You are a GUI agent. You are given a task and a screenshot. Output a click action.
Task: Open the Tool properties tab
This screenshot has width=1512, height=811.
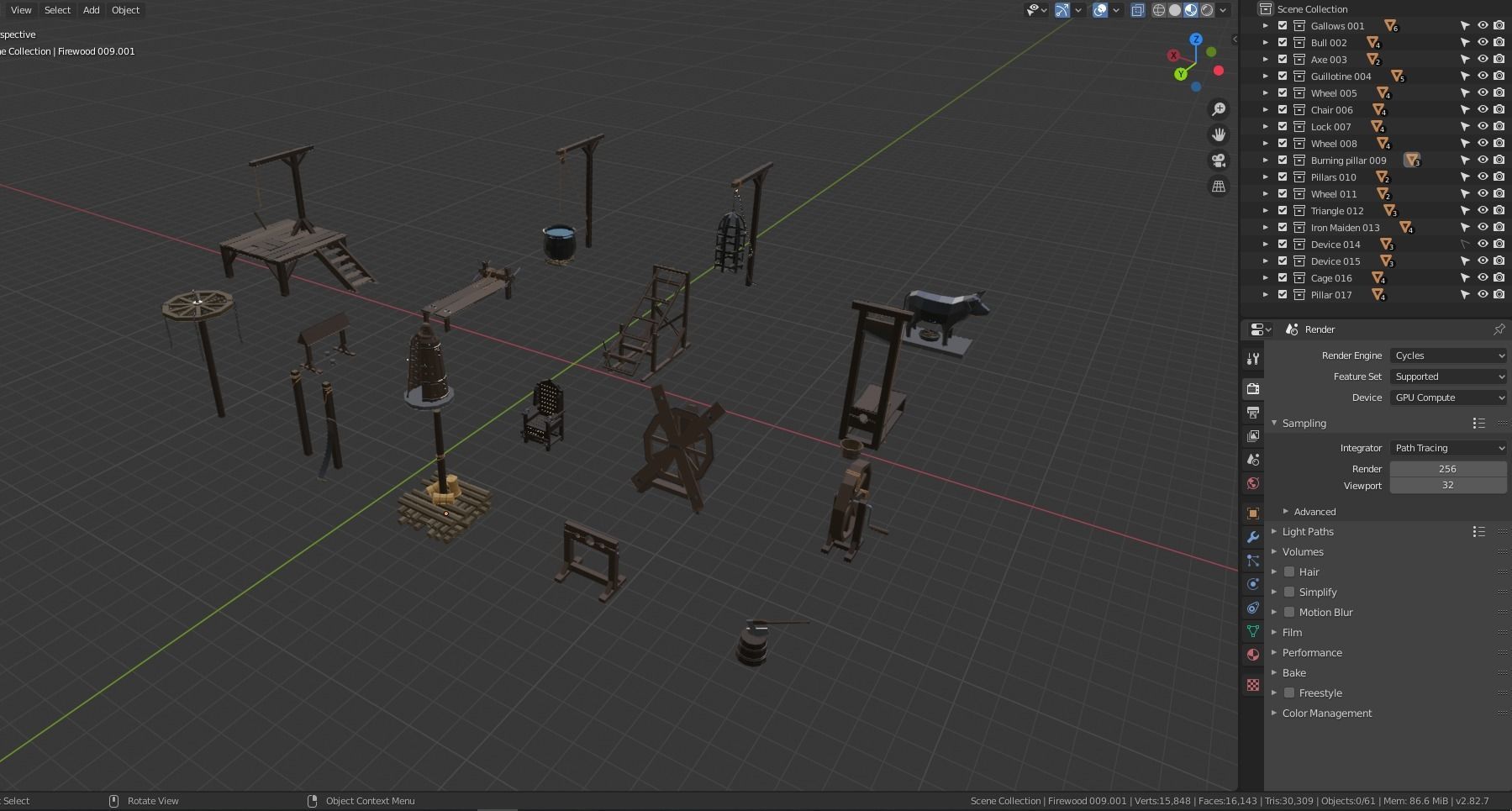pyautogui.click(x=1252, y=359)
